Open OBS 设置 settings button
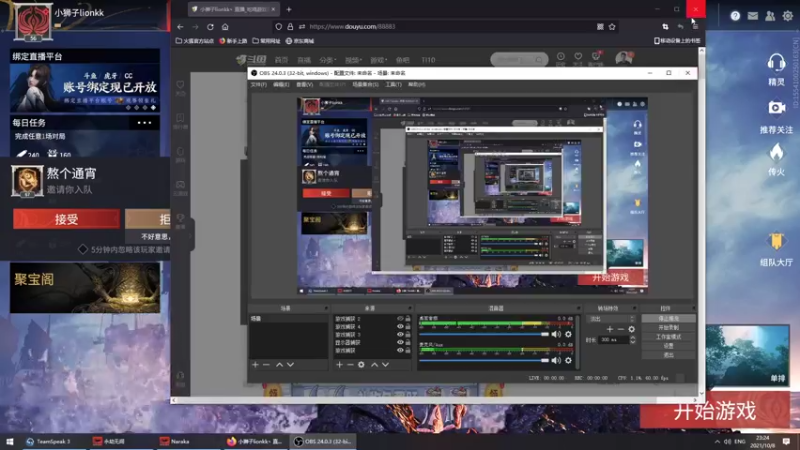 pyautogui.click(x=668, y=346)
